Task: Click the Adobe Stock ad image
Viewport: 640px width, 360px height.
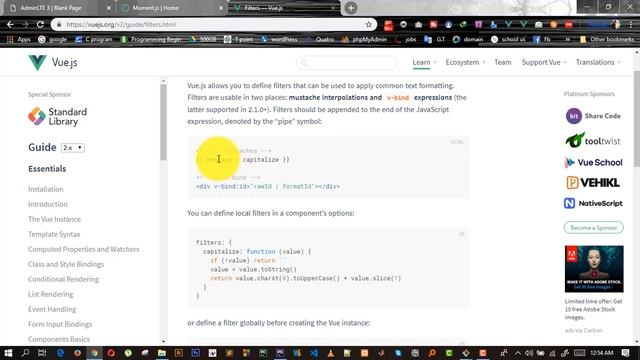Action: (x=594, y=269)
